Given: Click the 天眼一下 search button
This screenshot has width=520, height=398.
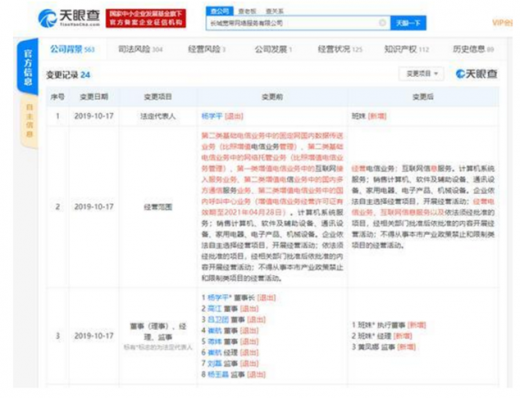Looking at the screenshot, I should (408, 23).
